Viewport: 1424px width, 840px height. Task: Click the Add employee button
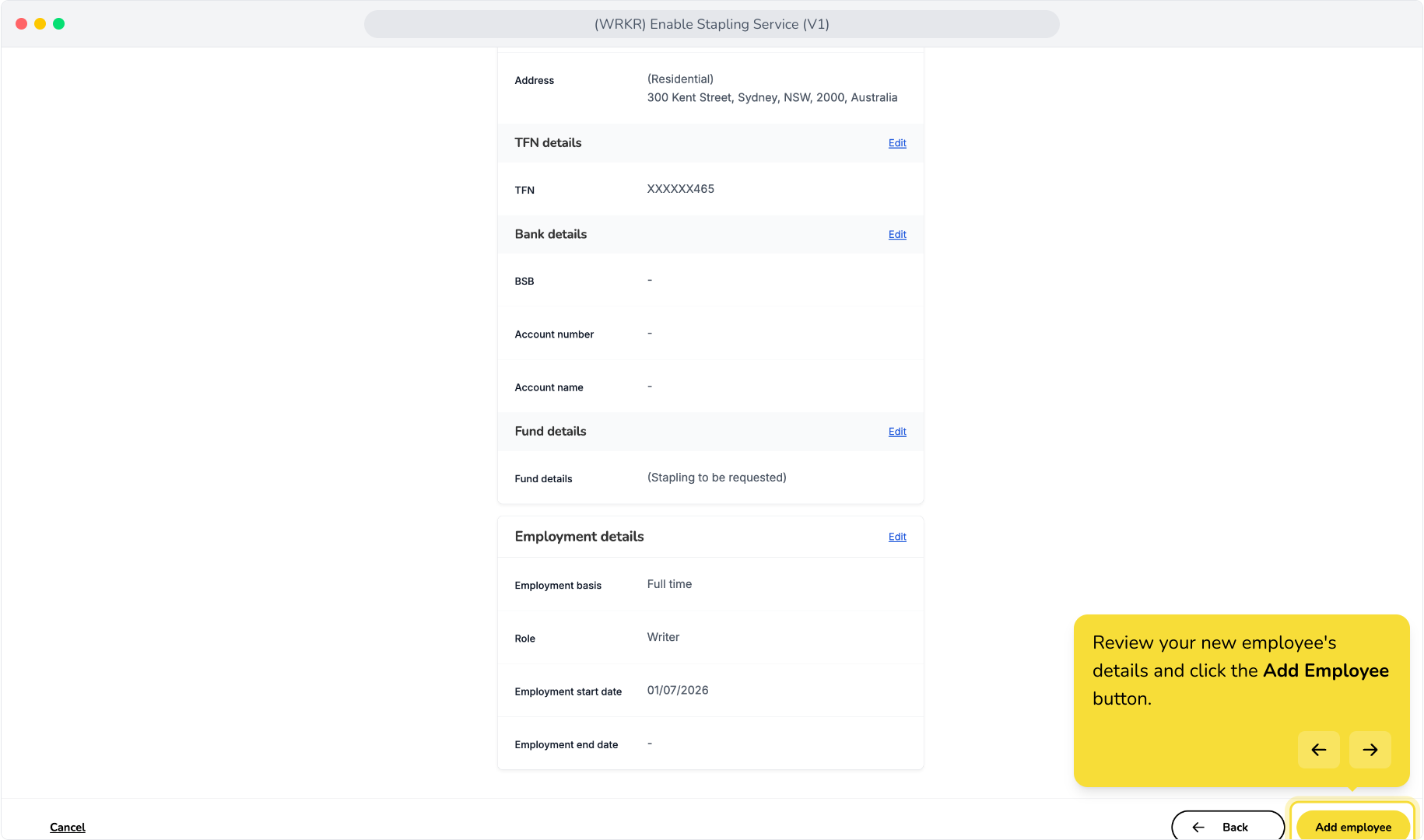pyautogui.click(x=1352, y=827)
